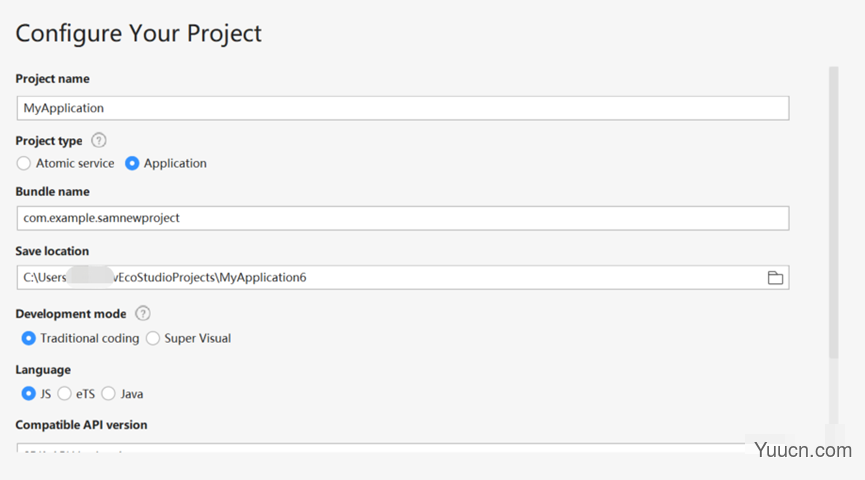
Task: Click the scrollbar track below the thumb
Action: click(x=834, y=392)
